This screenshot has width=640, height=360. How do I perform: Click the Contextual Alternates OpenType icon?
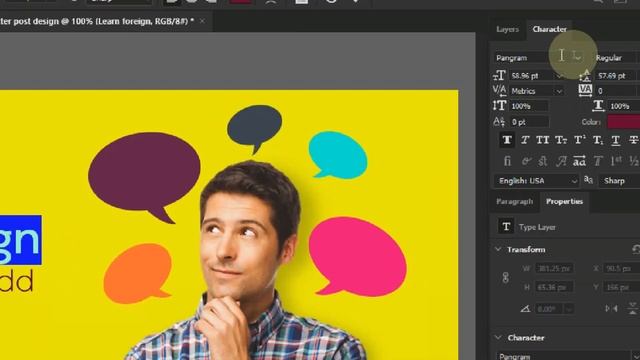pyautogui.click(x=526, y=161)
